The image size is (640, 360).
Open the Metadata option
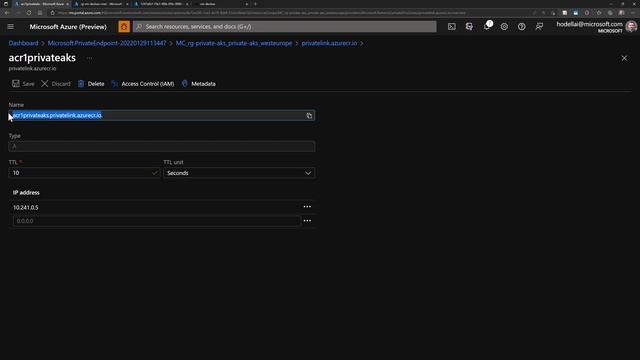tap(198, 84)
